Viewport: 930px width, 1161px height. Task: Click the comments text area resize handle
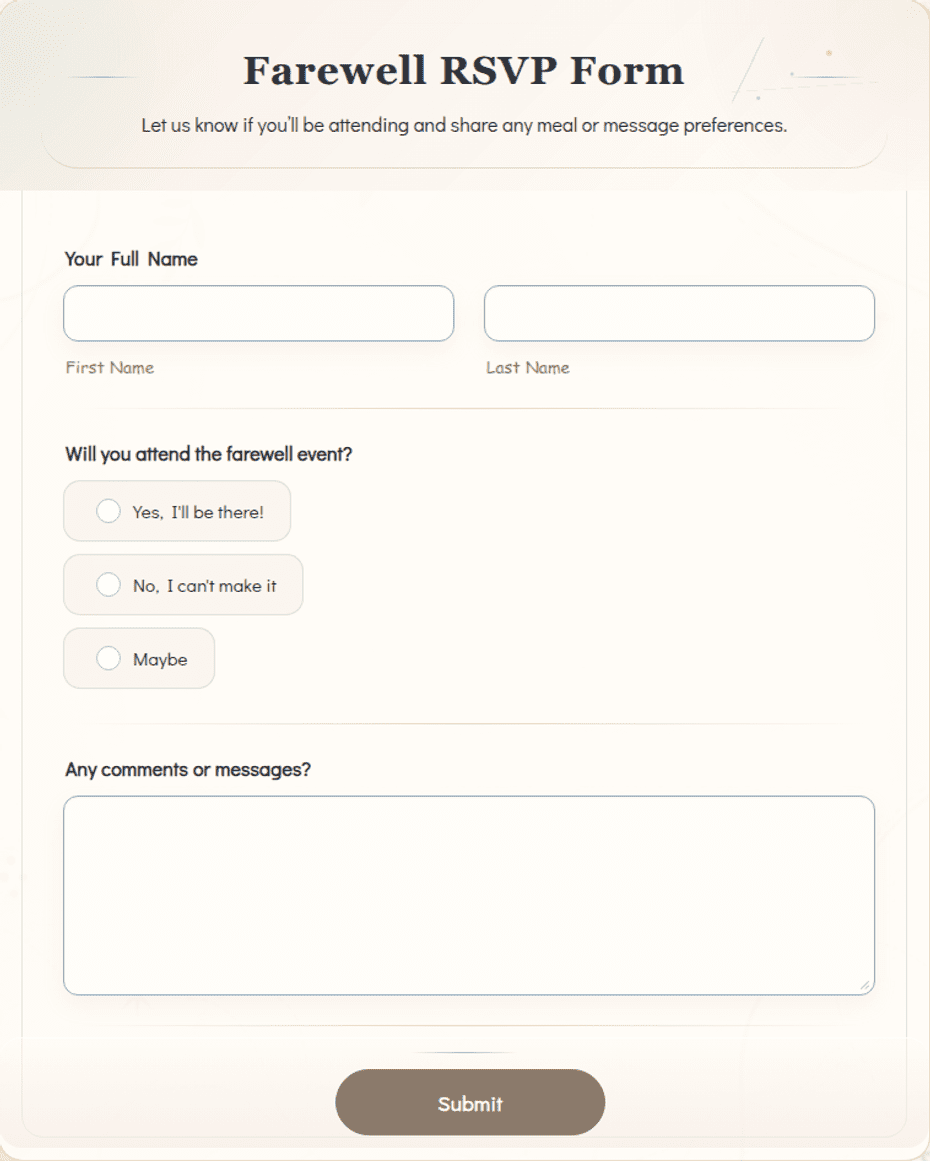point(865,986)
